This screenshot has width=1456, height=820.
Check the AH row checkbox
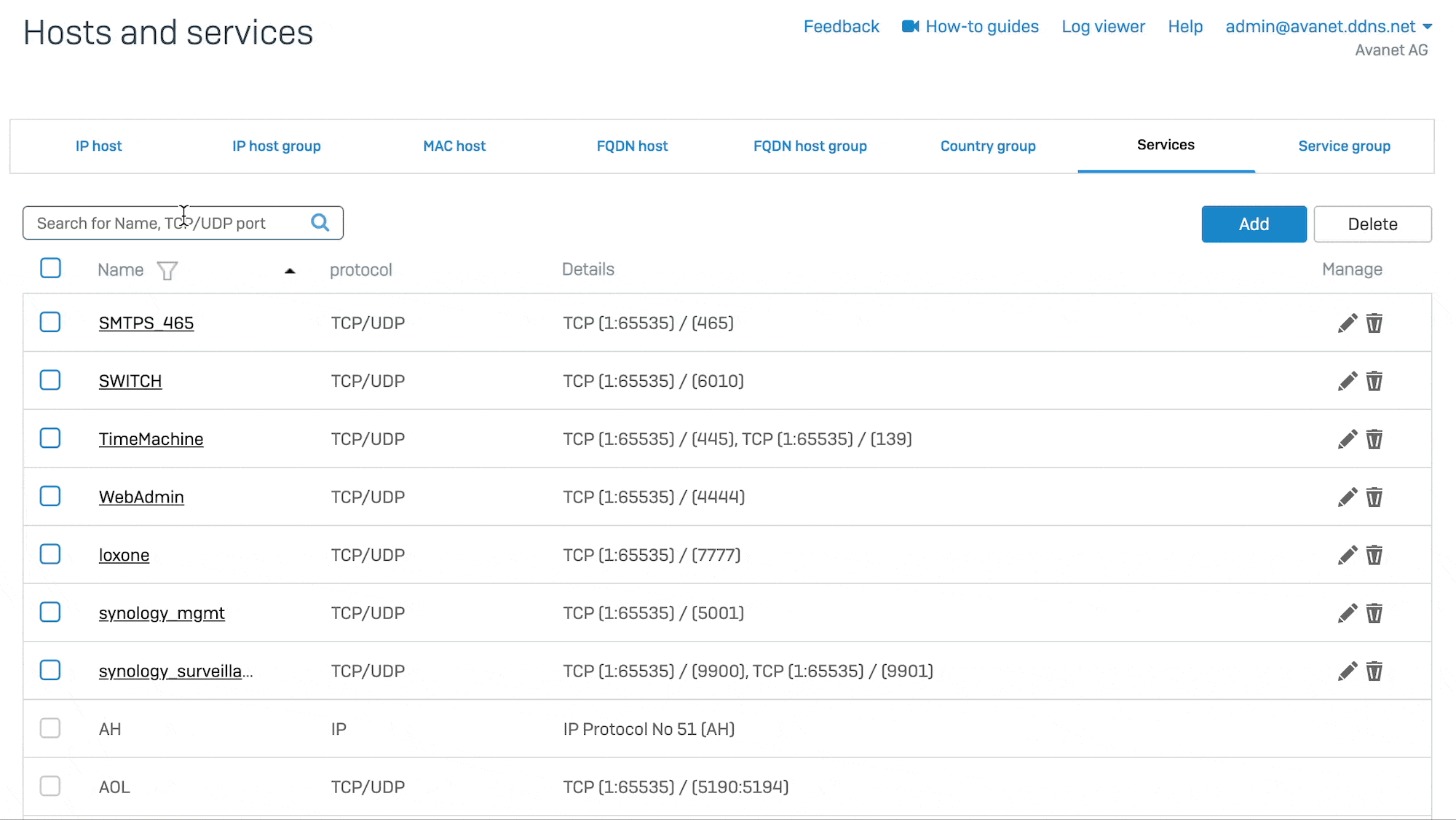coord(50,728)
